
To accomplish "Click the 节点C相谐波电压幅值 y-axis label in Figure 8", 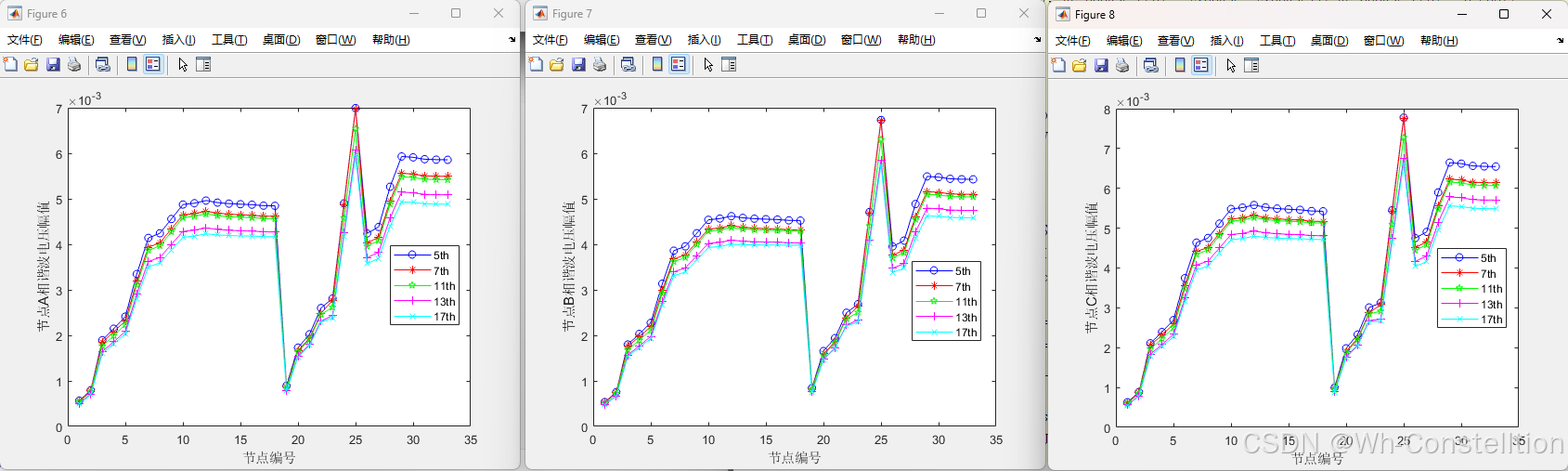I will (x=1091, y=268).
